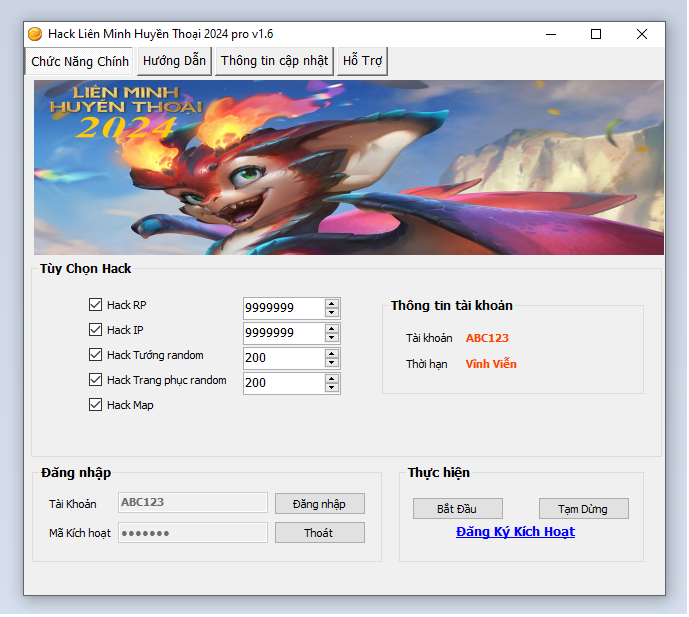Screen dimensions: 689x617
Task: Click the Mã Kích hoạt password field
Action: pos(192,533)
